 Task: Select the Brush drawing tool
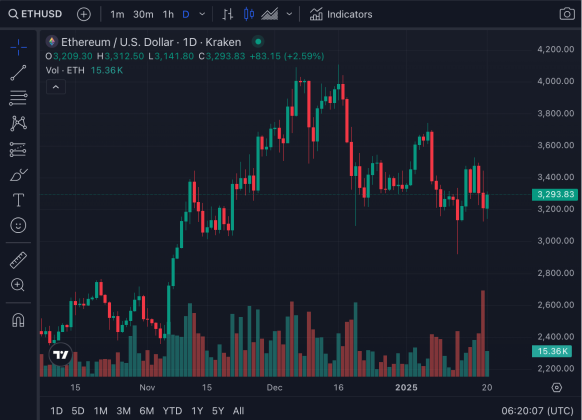tap(18, 175)
